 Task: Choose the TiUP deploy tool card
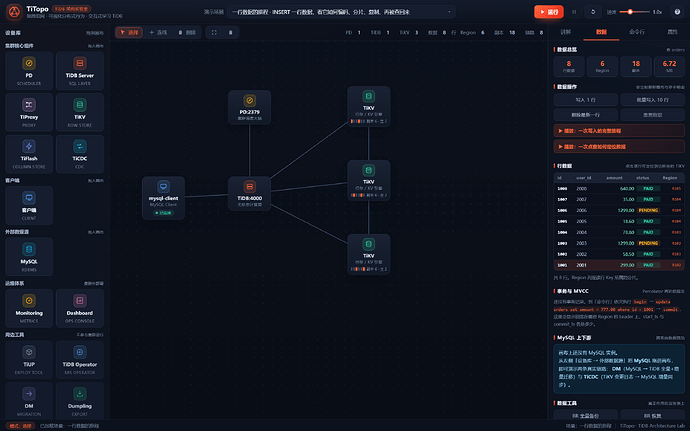click(x=29, y=359)
